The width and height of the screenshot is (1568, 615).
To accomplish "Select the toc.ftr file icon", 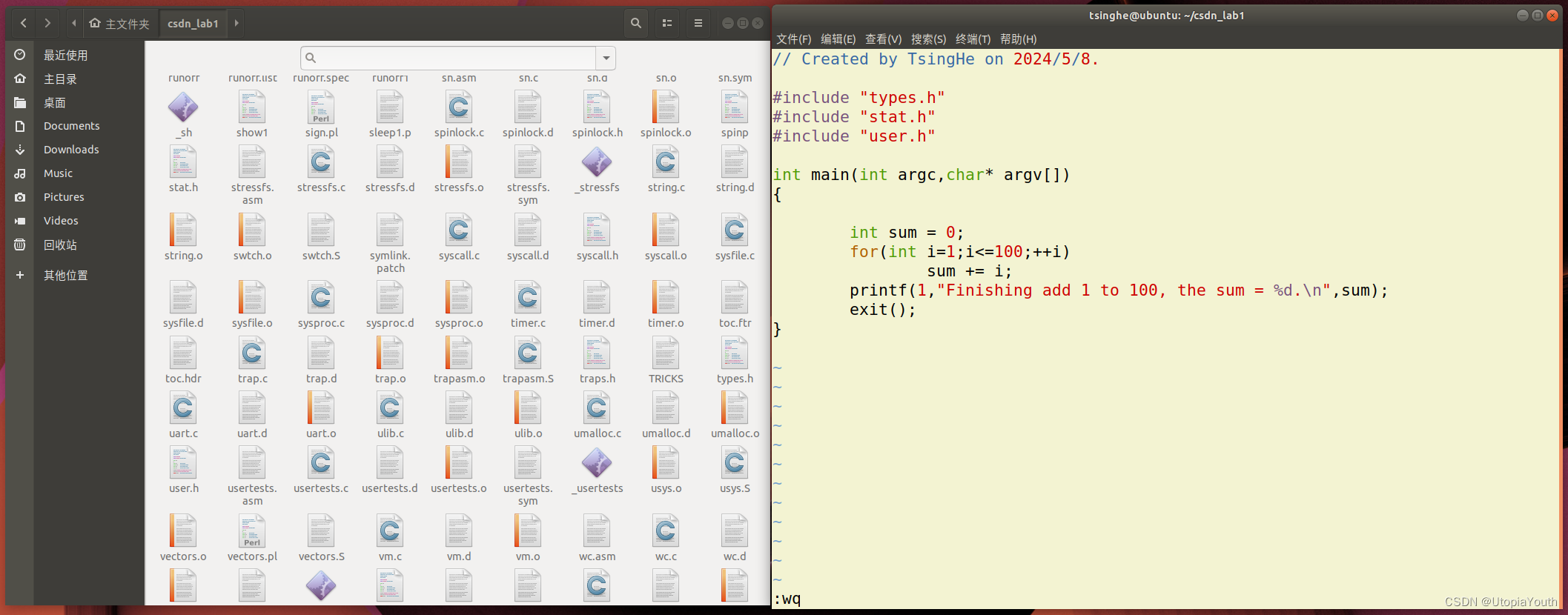I will pyautogui.click(x=735, y=299).
